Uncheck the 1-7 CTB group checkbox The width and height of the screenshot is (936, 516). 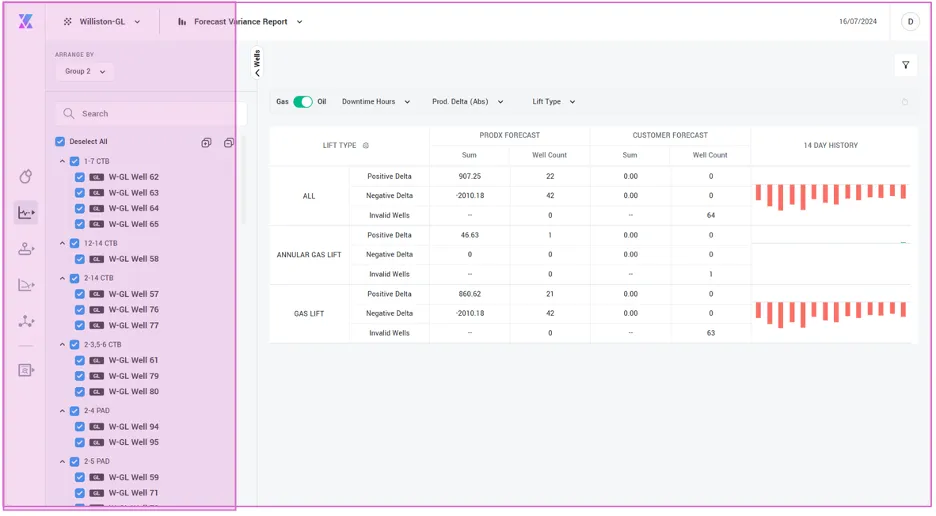(x=75, y=161)
